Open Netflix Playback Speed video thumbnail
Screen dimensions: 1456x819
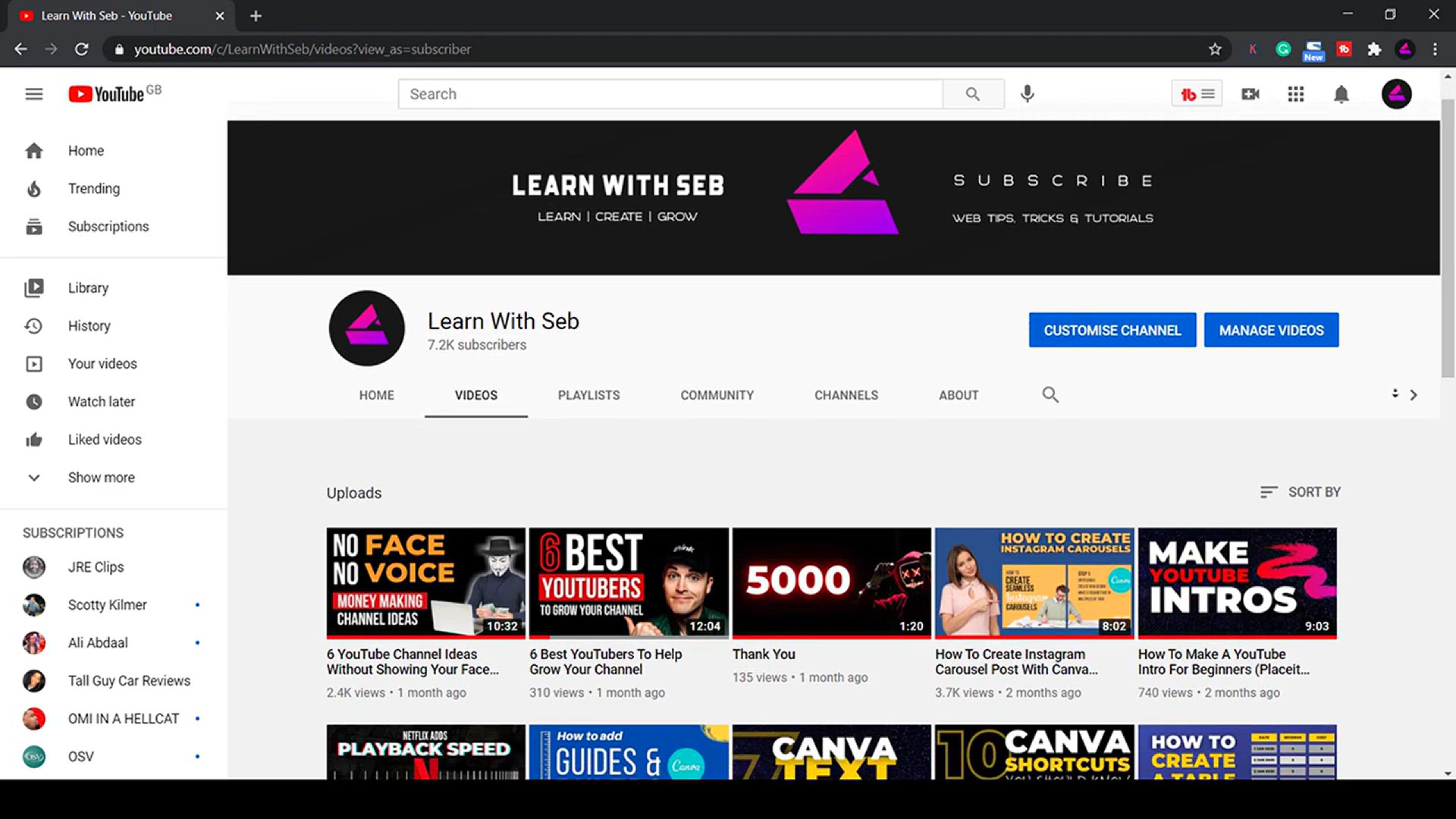pos(425,752)
